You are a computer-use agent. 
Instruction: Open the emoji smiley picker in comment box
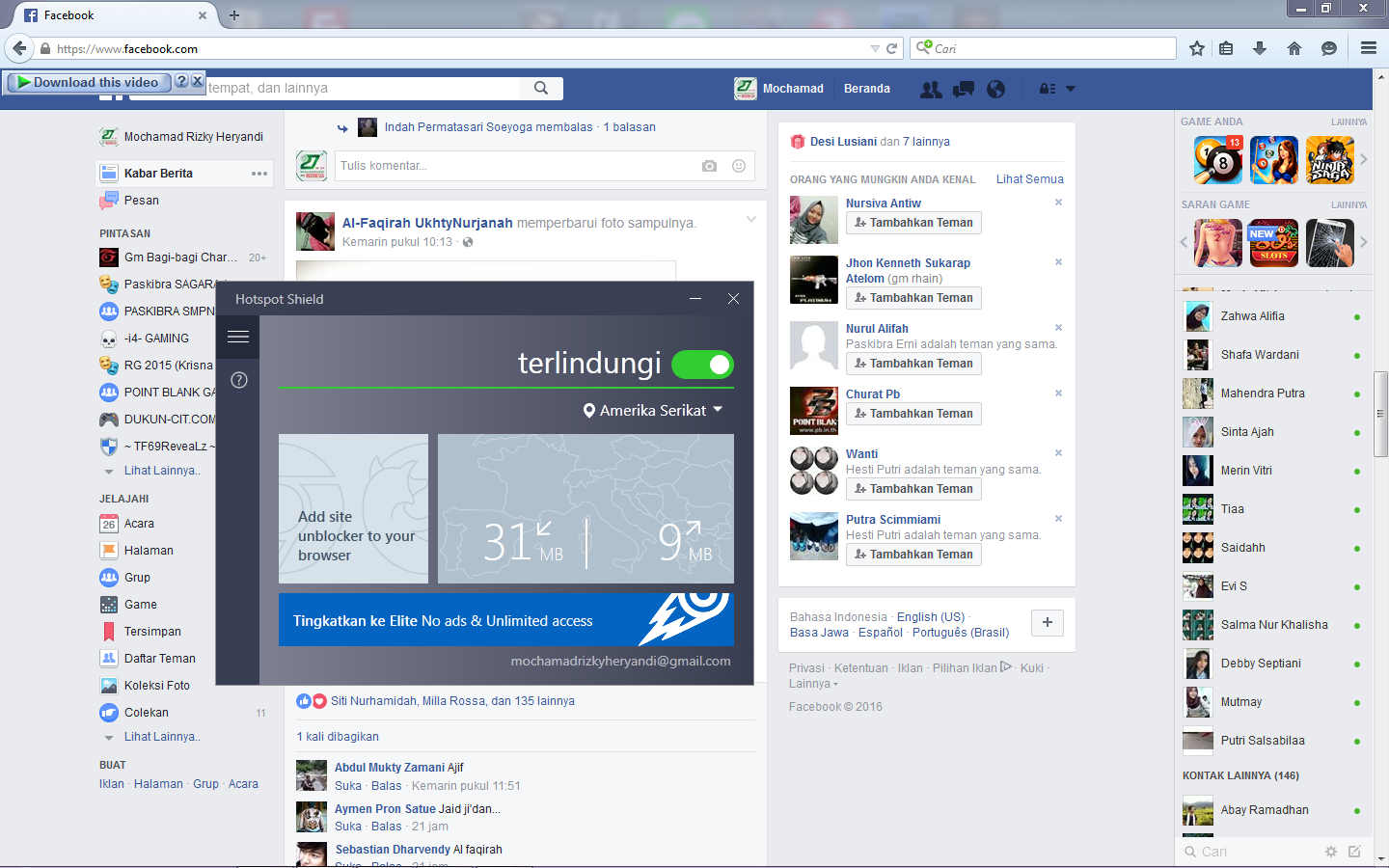tap(739, 166)
